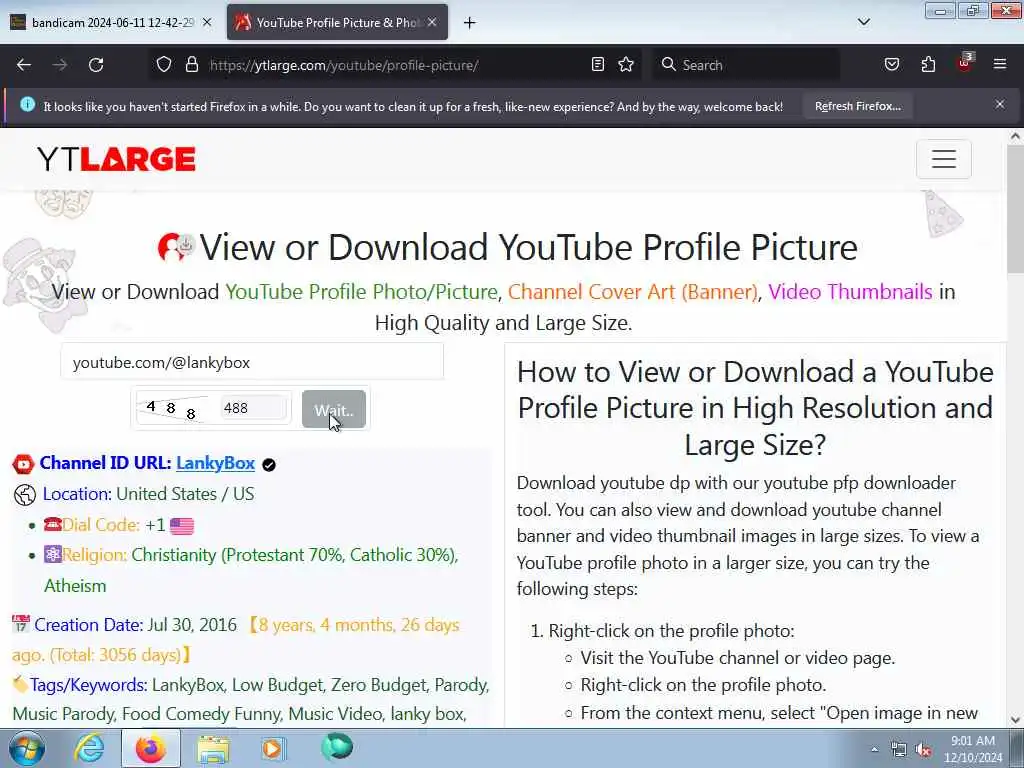Open the taskbar clock 9:01 AM

(x=973, y=749)
